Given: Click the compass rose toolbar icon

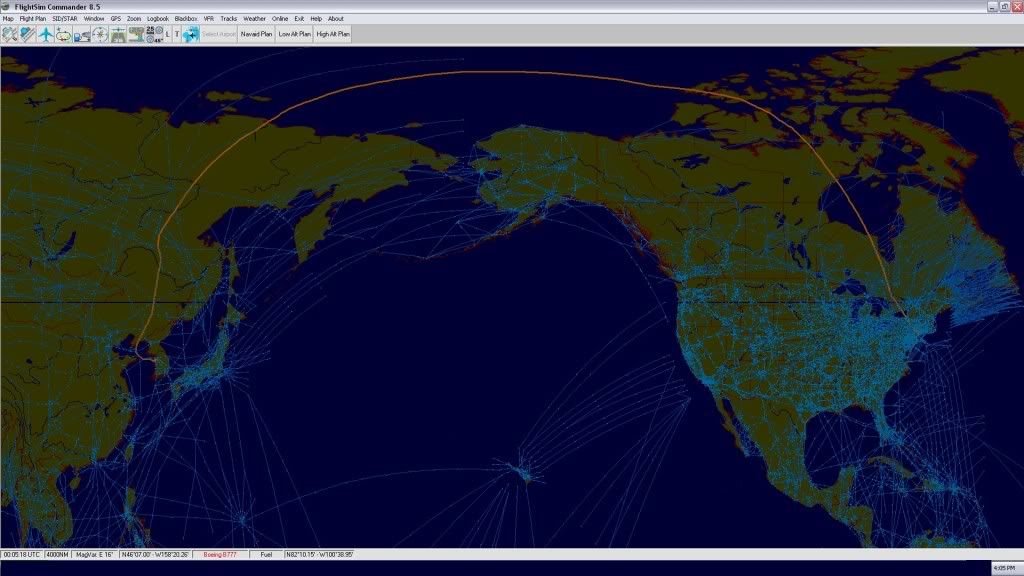Looking at the screenshot, I should [x=100, y=34].
